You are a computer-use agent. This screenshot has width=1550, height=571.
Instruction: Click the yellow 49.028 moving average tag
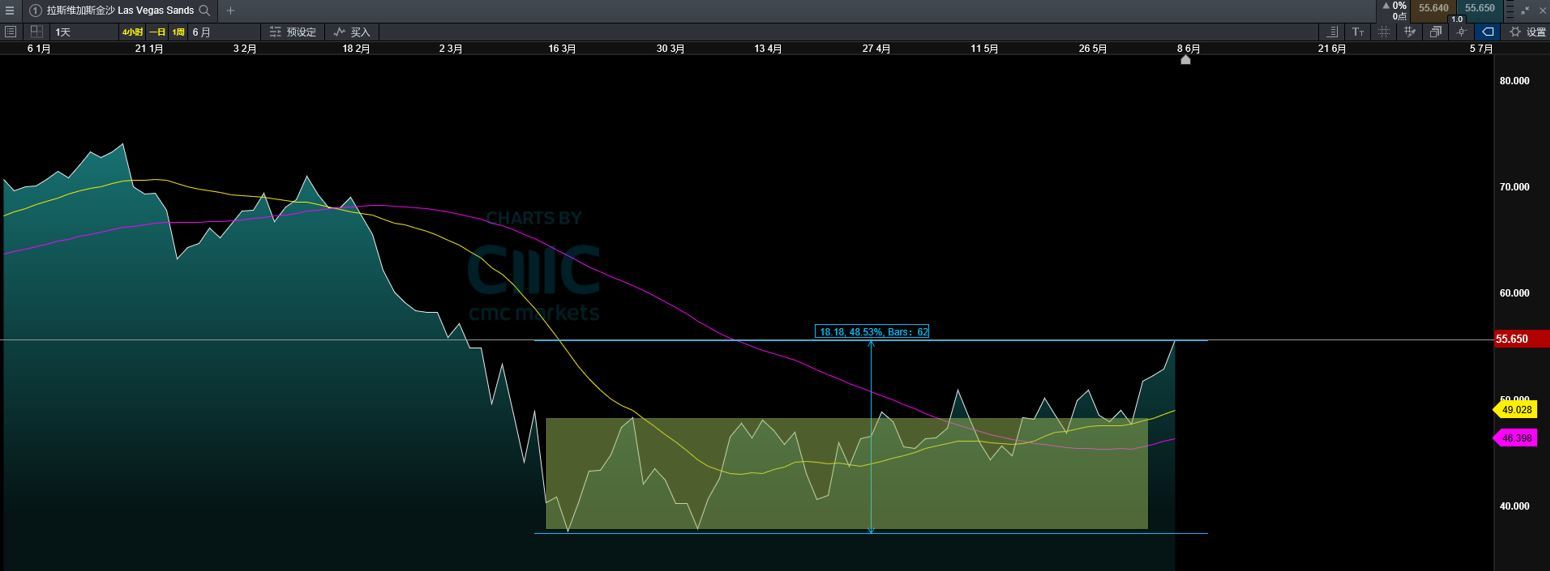(x=1516, y=410)
